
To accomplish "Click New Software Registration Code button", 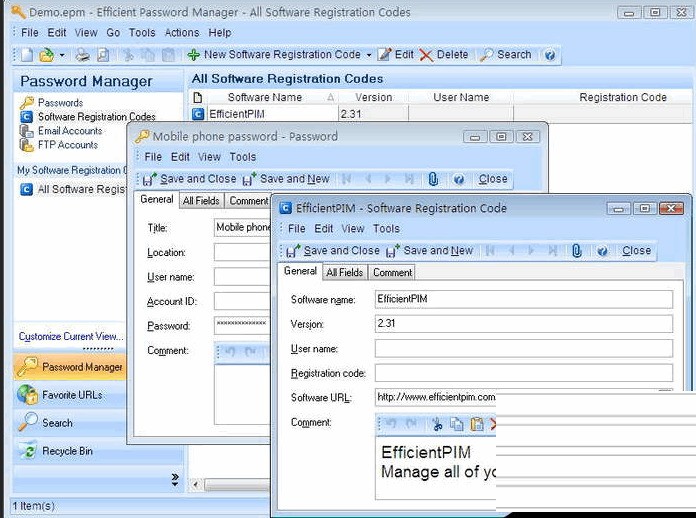I will coord(274,55).
